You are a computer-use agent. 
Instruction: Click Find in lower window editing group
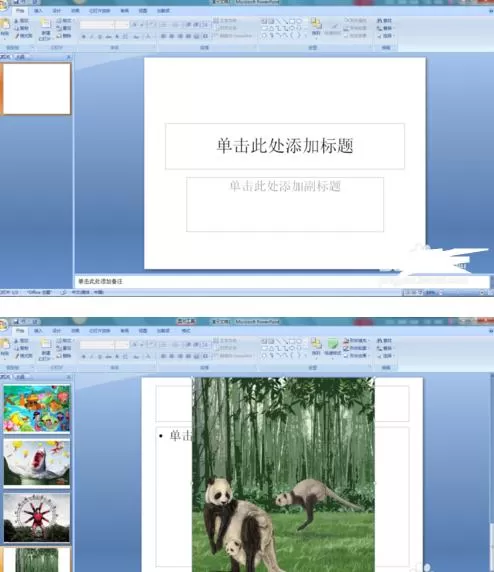point(385,341)
